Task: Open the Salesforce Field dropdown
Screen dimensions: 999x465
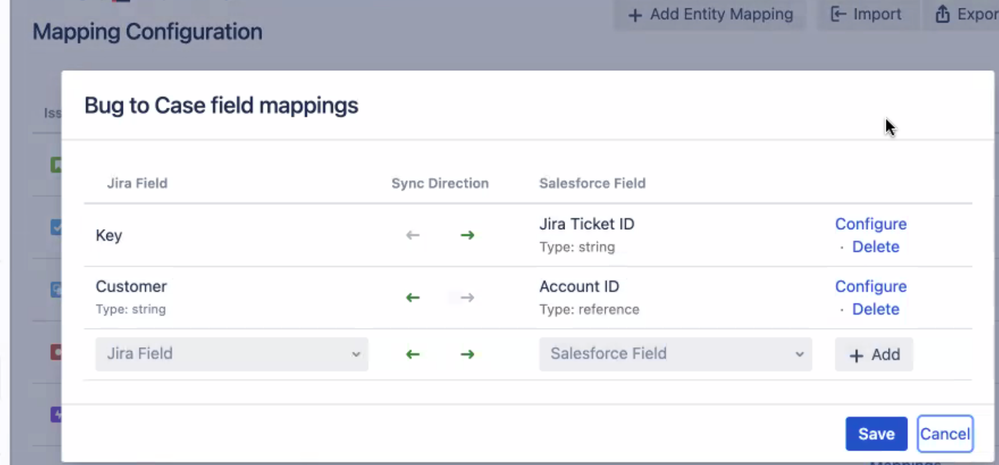Action: [x=675, y=354]
